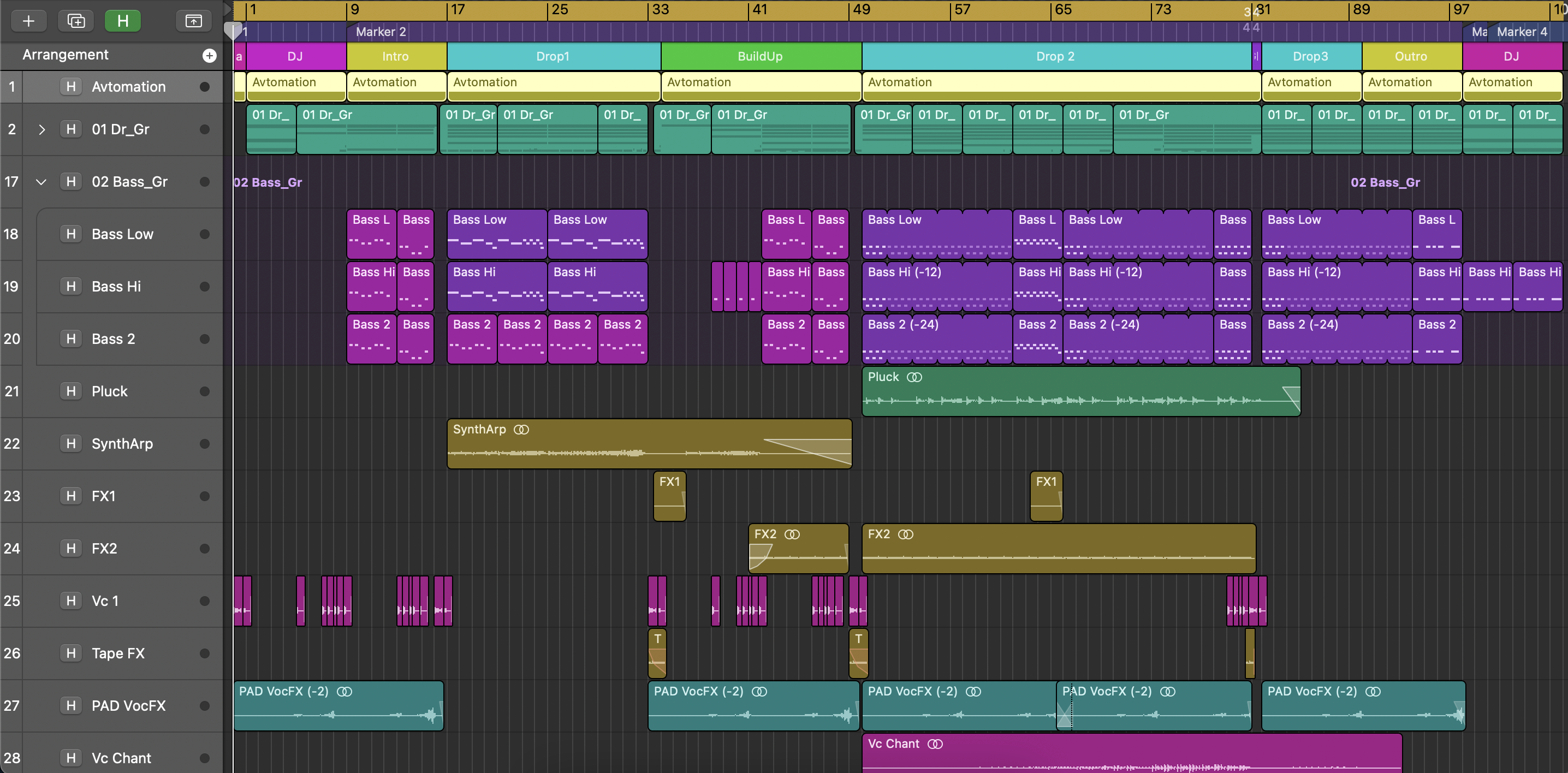This screenshot has height=773, width=1568.
Task: Toggle the H hide button on the Tape FX track
Action: point(71,653)
